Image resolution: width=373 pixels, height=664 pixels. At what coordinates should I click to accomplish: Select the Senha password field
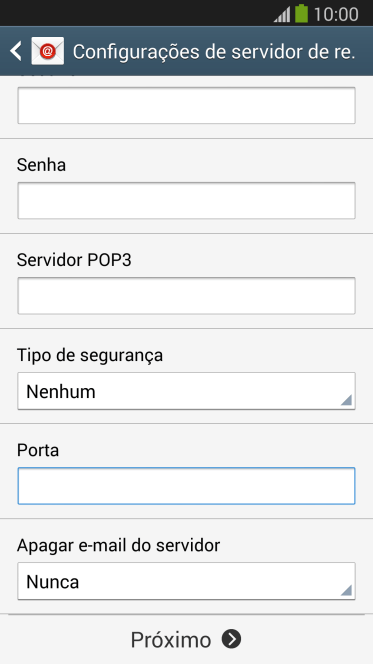(x=186, y=201)
